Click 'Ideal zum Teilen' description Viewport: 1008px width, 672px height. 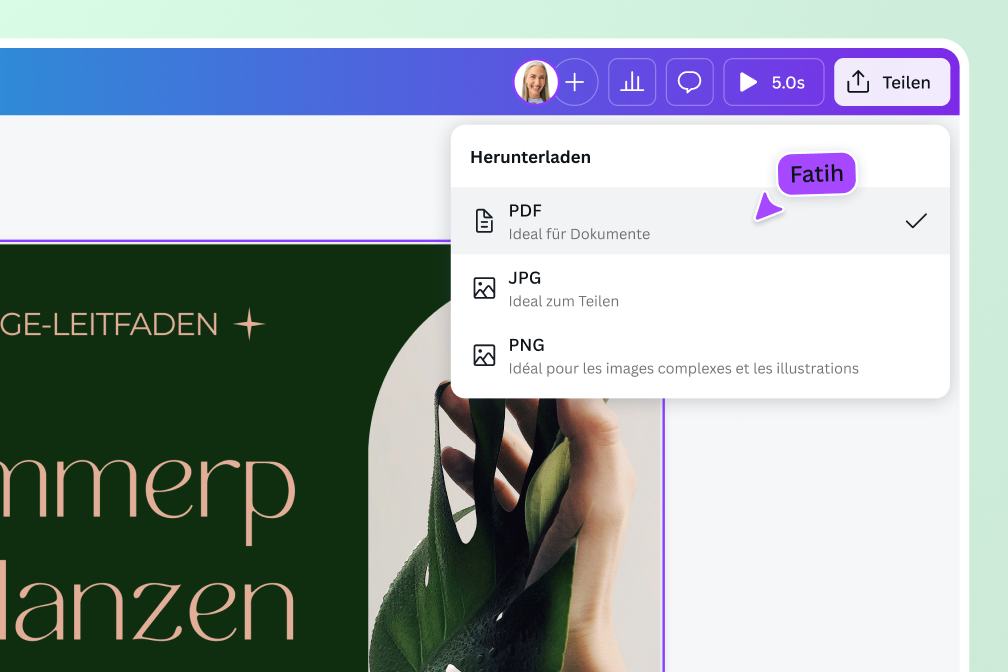coord(564,301)
